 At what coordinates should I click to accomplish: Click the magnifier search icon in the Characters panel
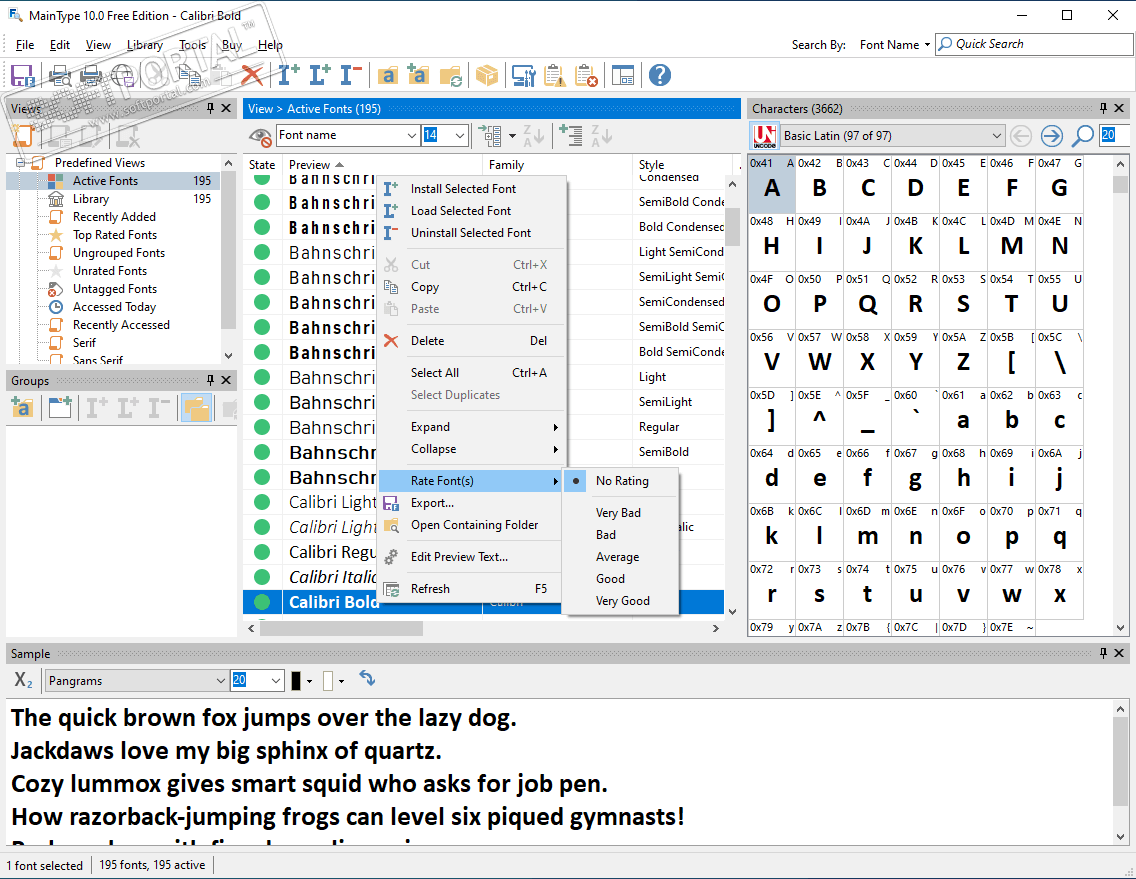pyautogui.click(x=1082, y=136)
